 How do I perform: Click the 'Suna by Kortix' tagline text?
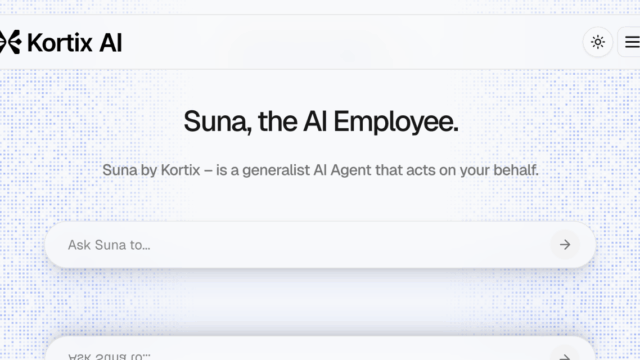(151, 170)
